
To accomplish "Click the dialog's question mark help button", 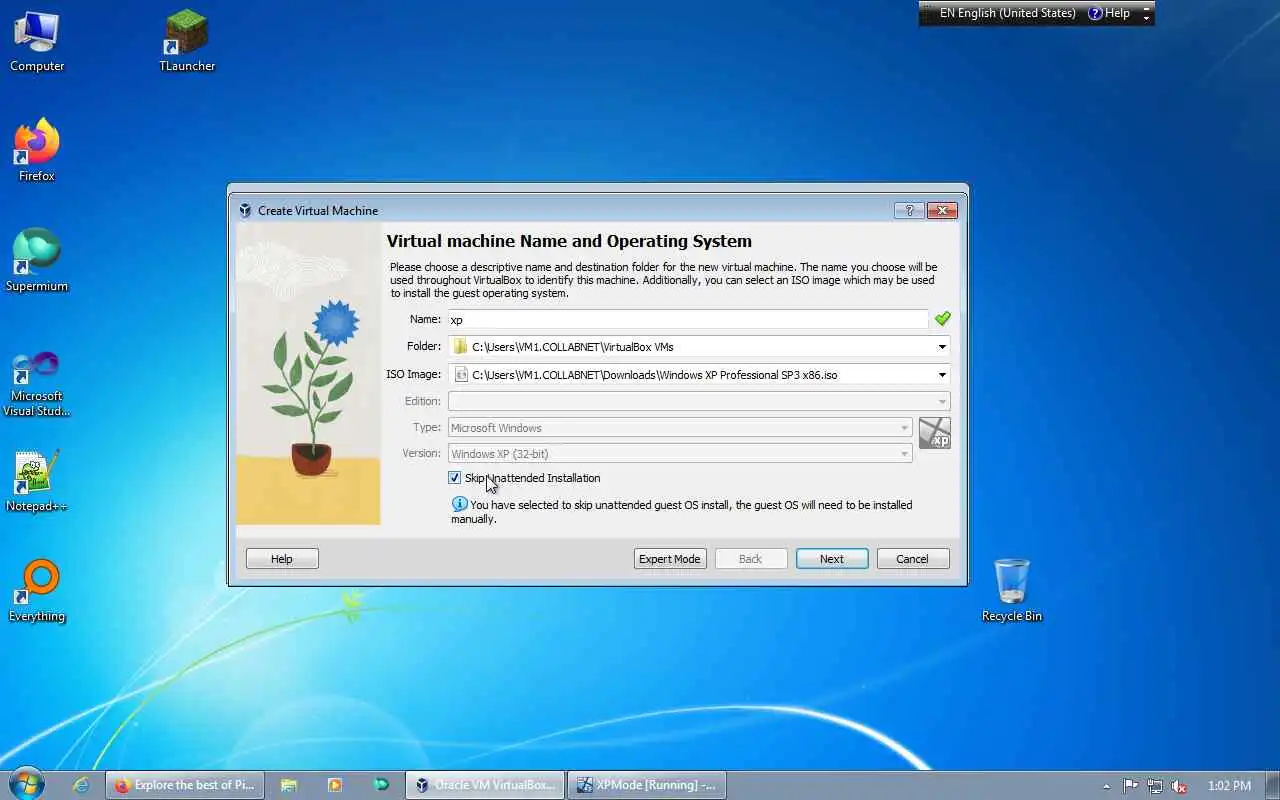I will point(909,210).
